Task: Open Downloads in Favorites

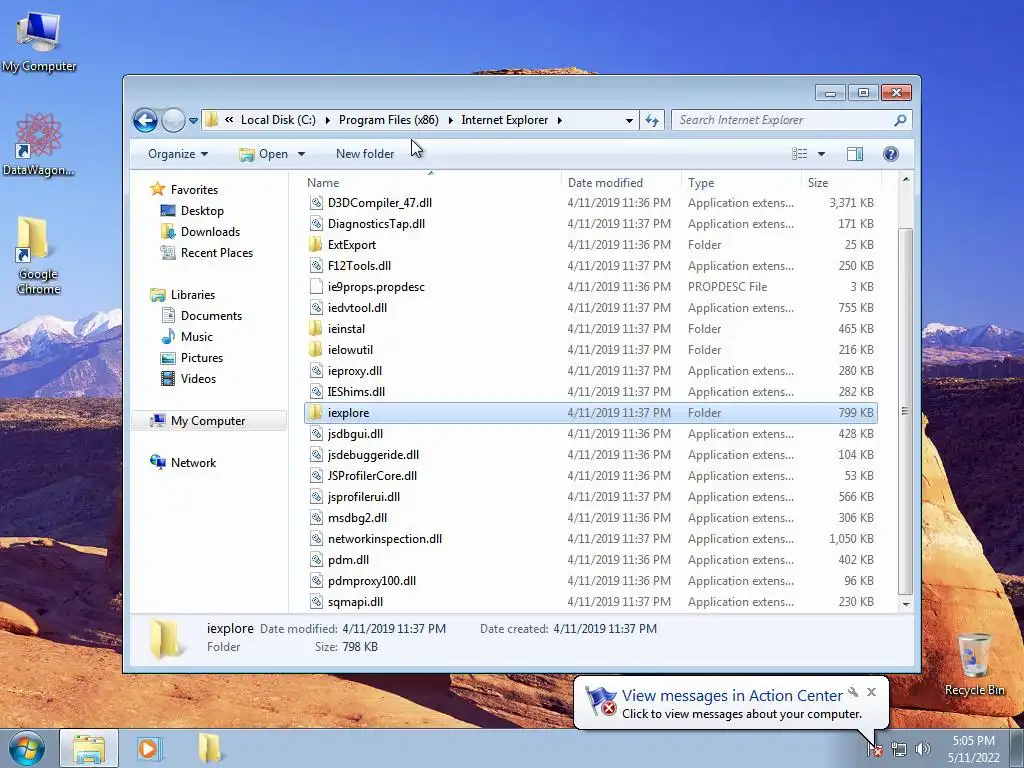Action: tap(210, 232)
